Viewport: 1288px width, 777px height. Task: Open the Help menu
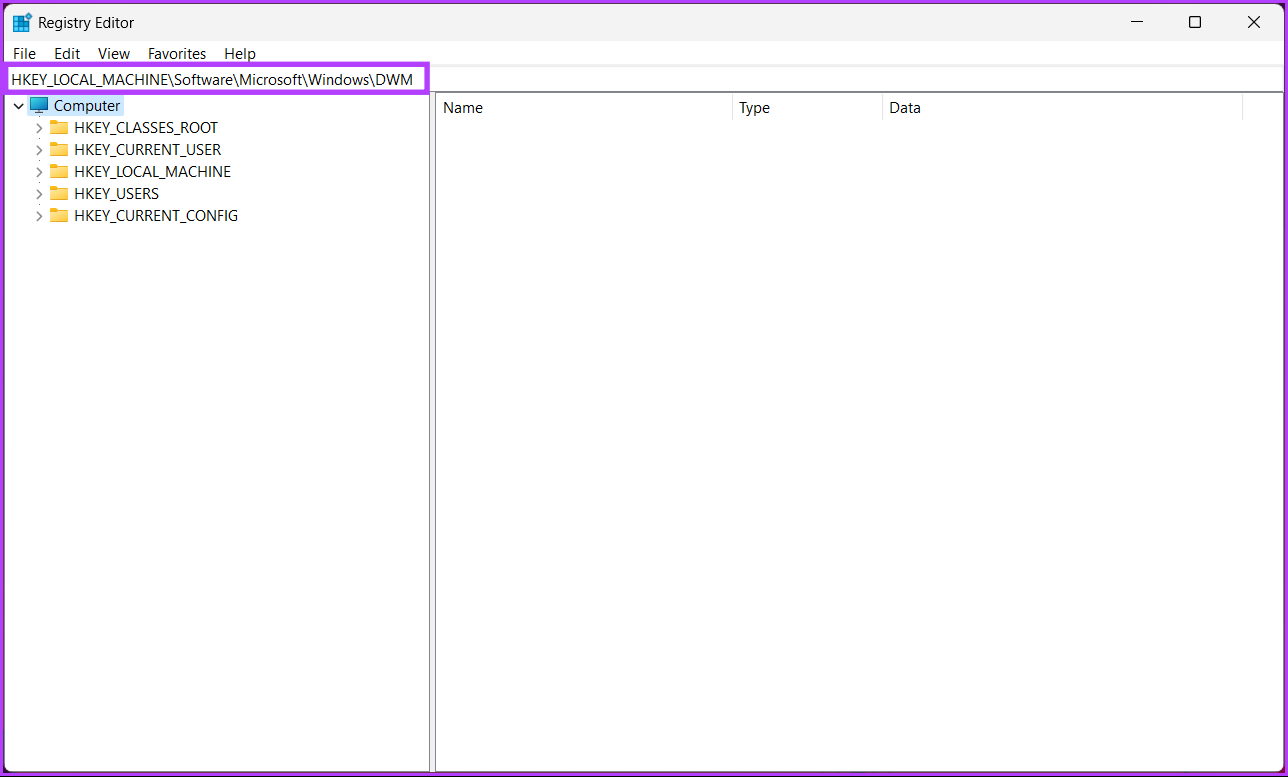pyautogui.click(x=240, y=54)
